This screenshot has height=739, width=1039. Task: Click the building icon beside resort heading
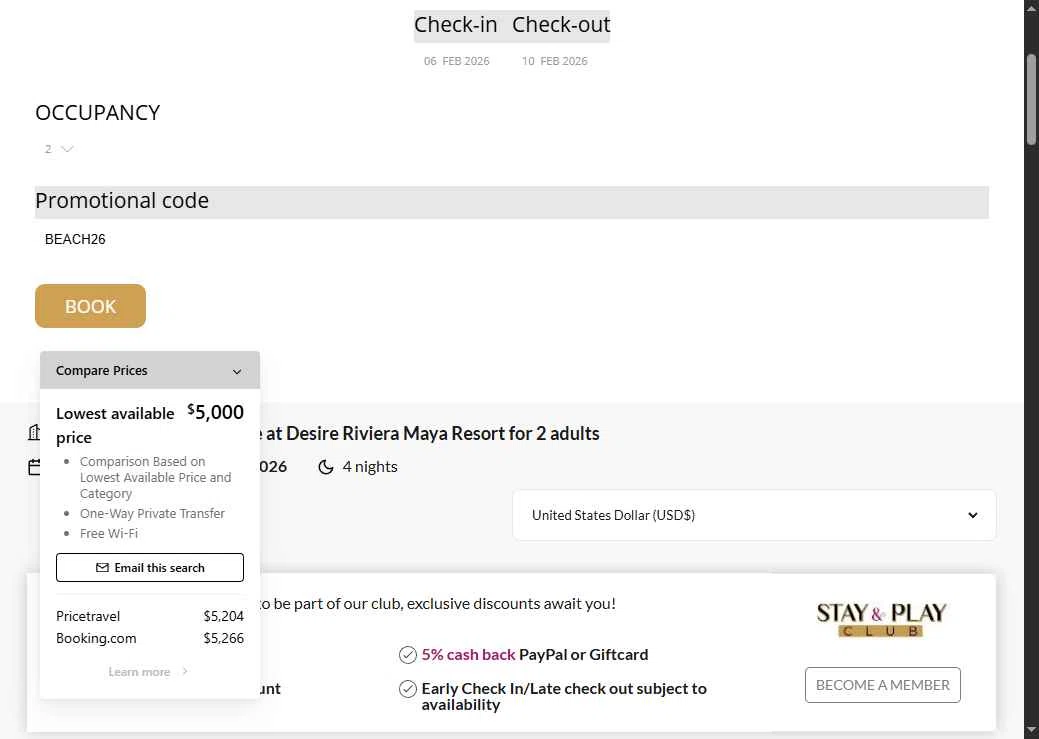(34, 433)
